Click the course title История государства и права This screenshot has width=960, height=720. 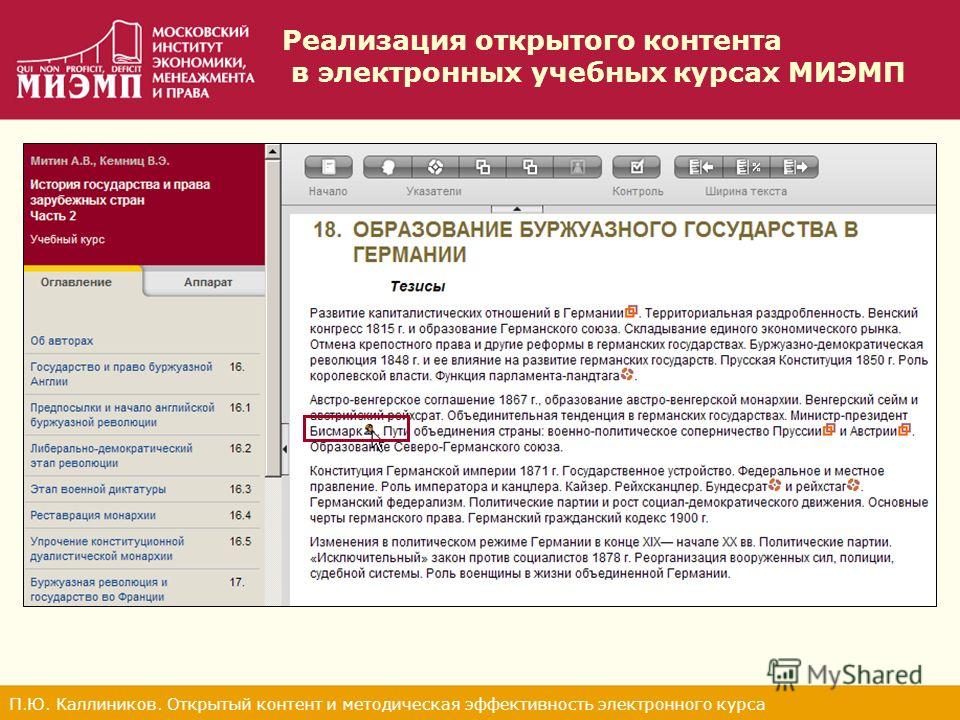(120, 200)
